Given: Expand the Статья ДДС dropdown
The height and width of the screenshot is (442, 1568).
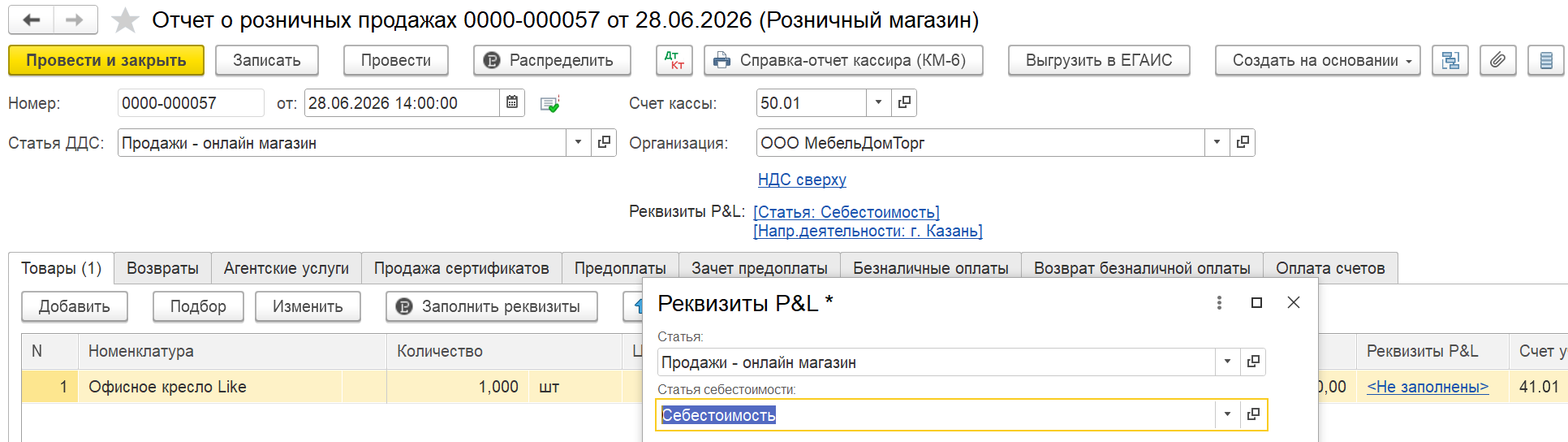Looking at the screenshot, I should [578, 142].
